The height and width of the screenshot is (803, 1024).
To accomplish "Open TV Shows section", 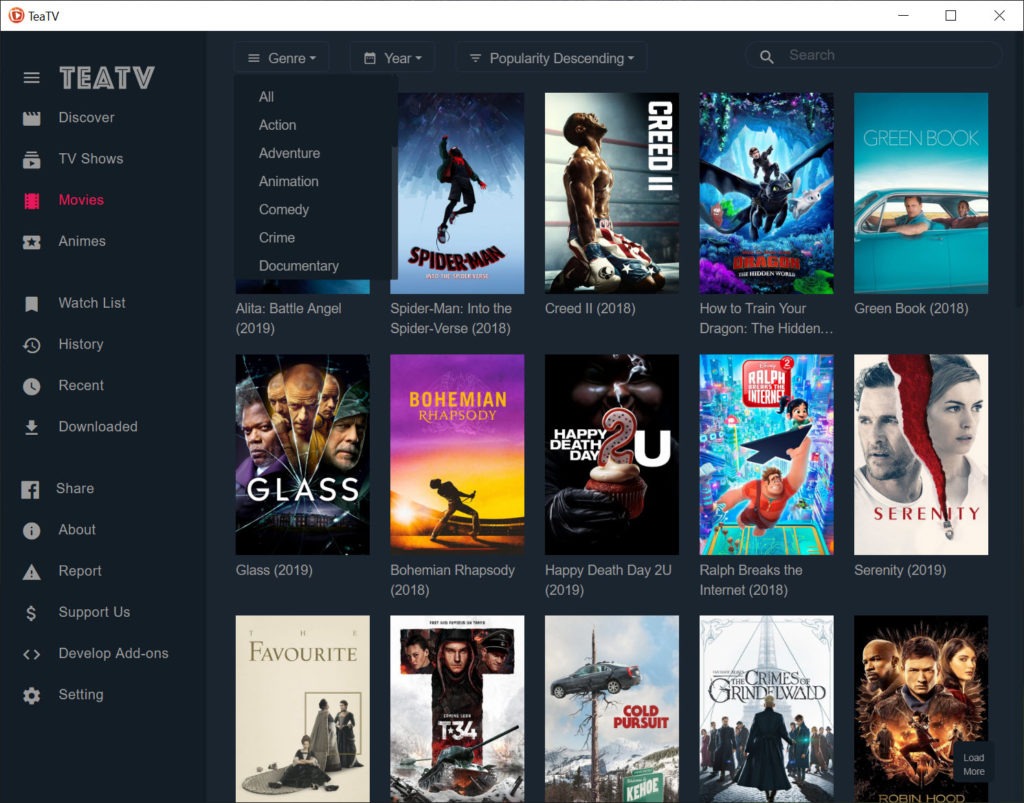I will 91,159.
